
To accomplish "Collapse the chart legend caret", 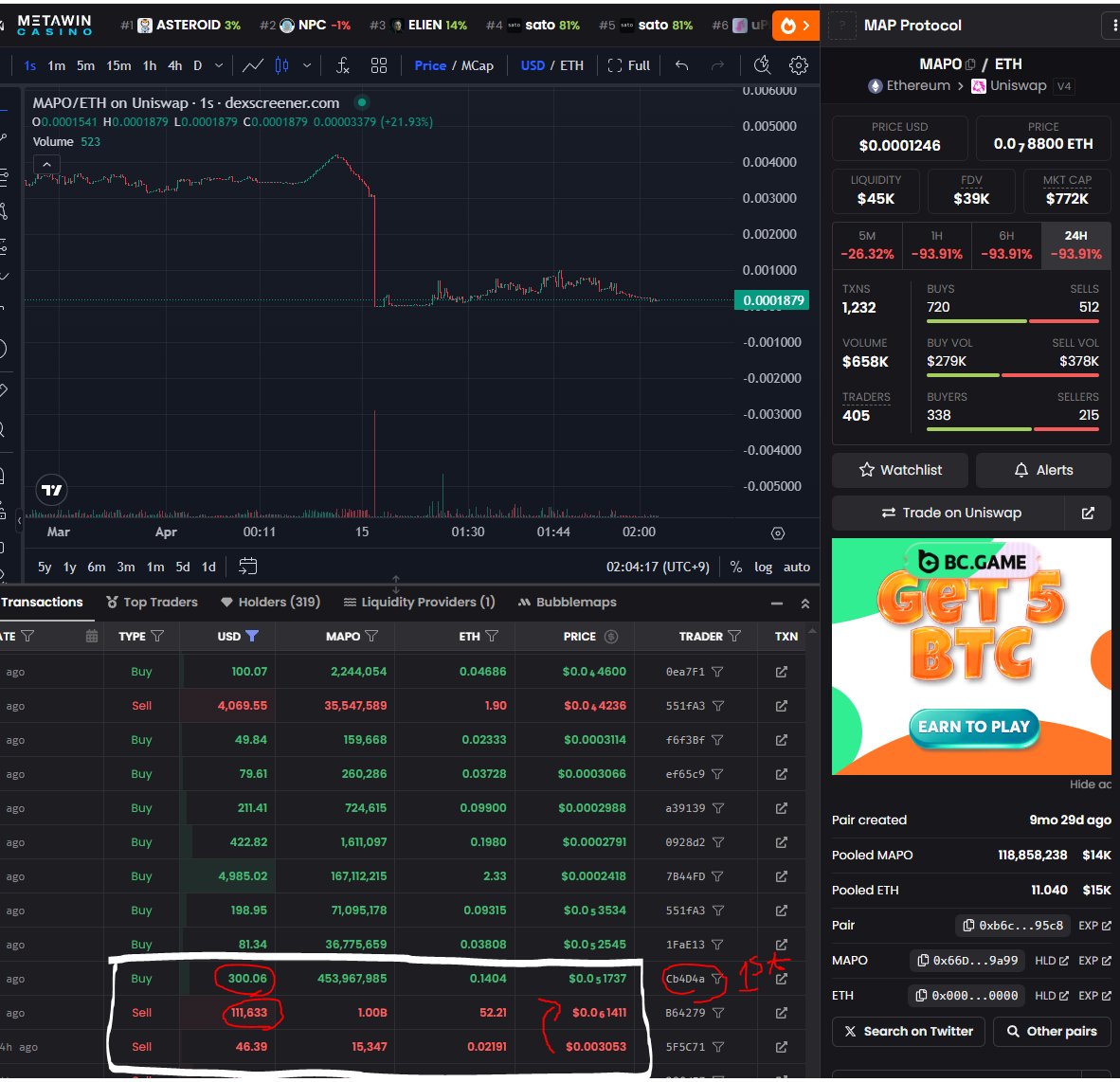I will (x=46, y=164).
